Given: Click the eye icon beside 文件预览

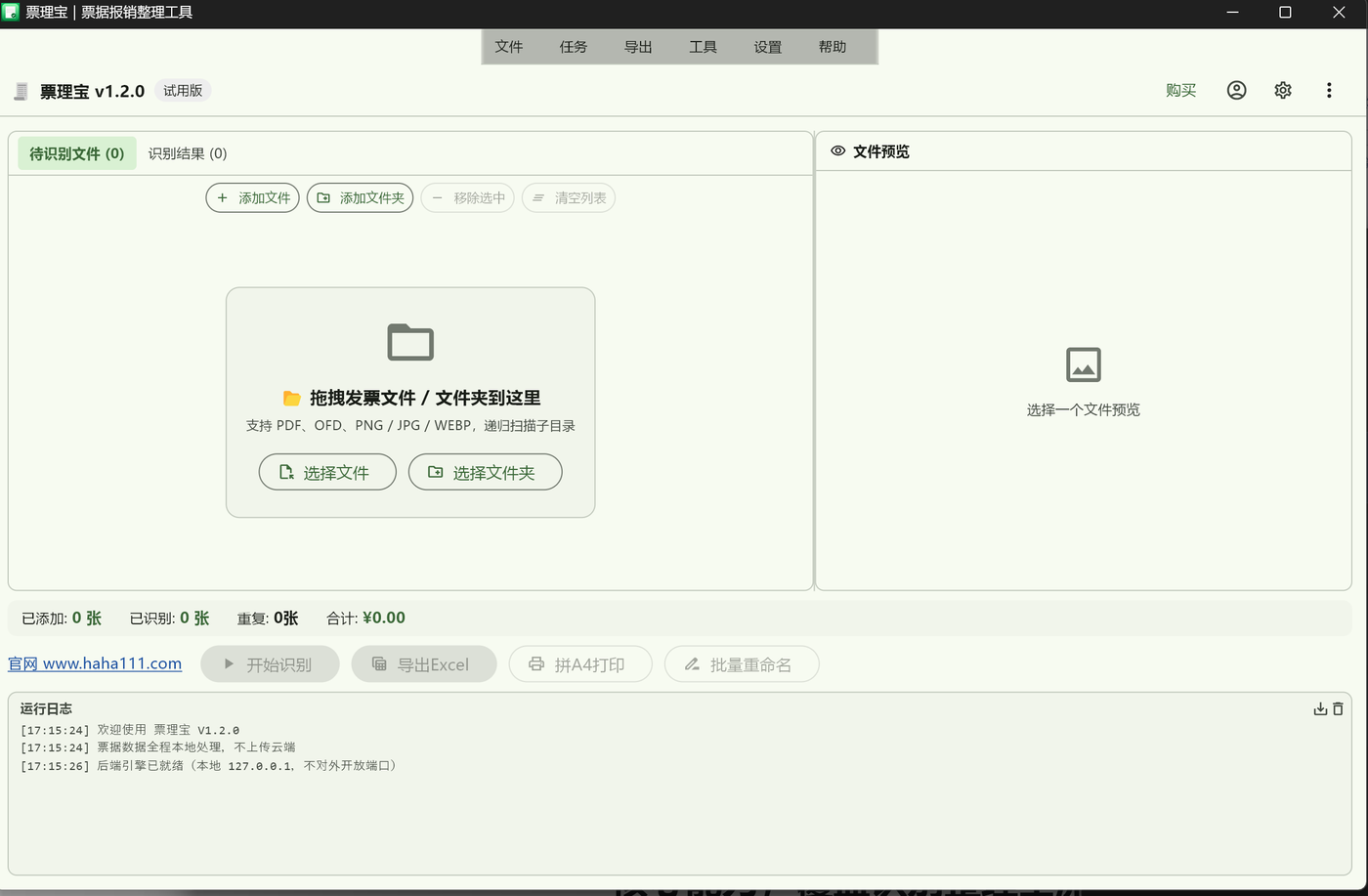Looking at the screenshot, I should 837,151.
